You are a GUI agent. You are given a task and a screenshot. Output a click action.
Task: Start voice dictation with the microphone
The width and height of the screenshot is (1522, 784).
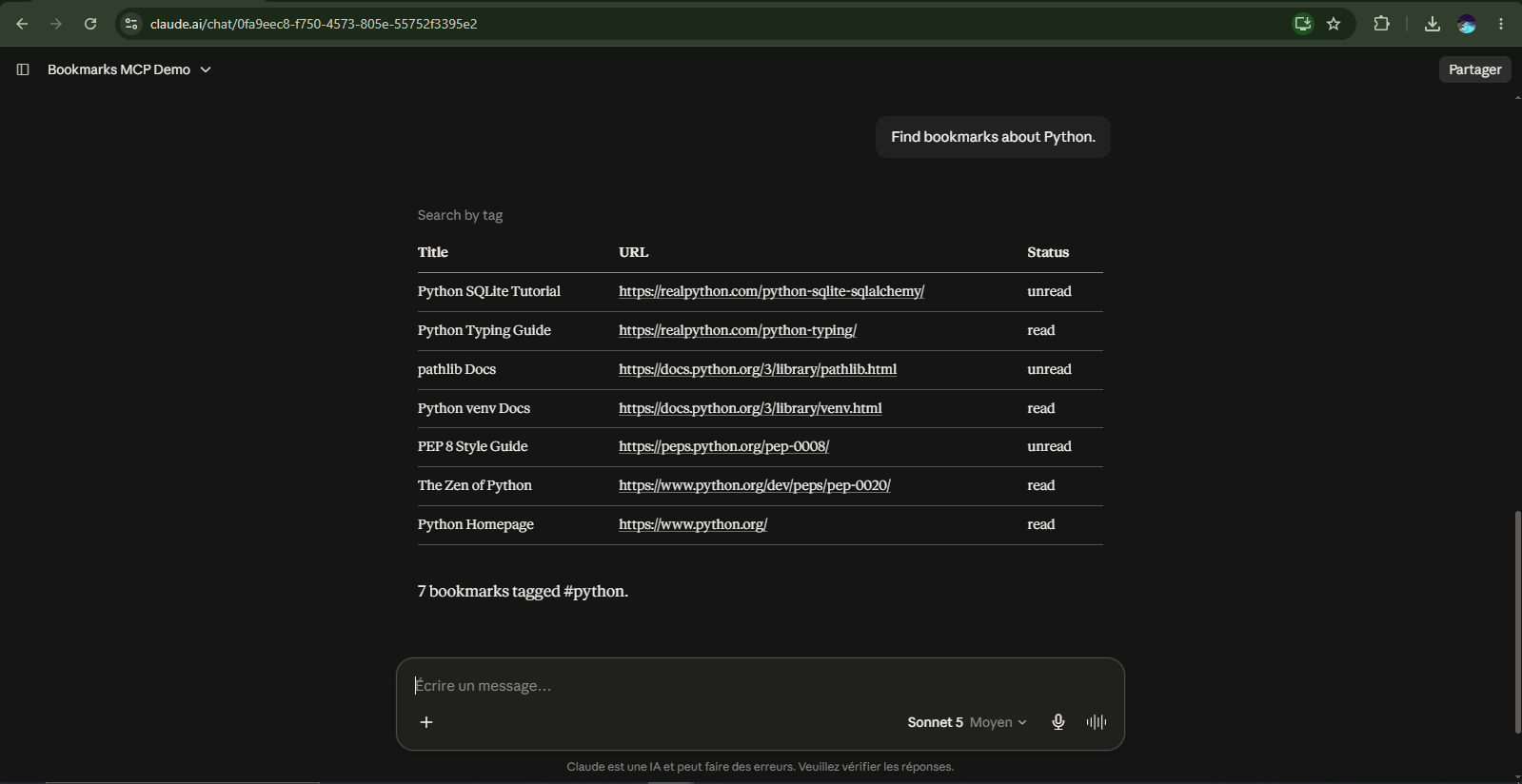[x=1057, y=722]
